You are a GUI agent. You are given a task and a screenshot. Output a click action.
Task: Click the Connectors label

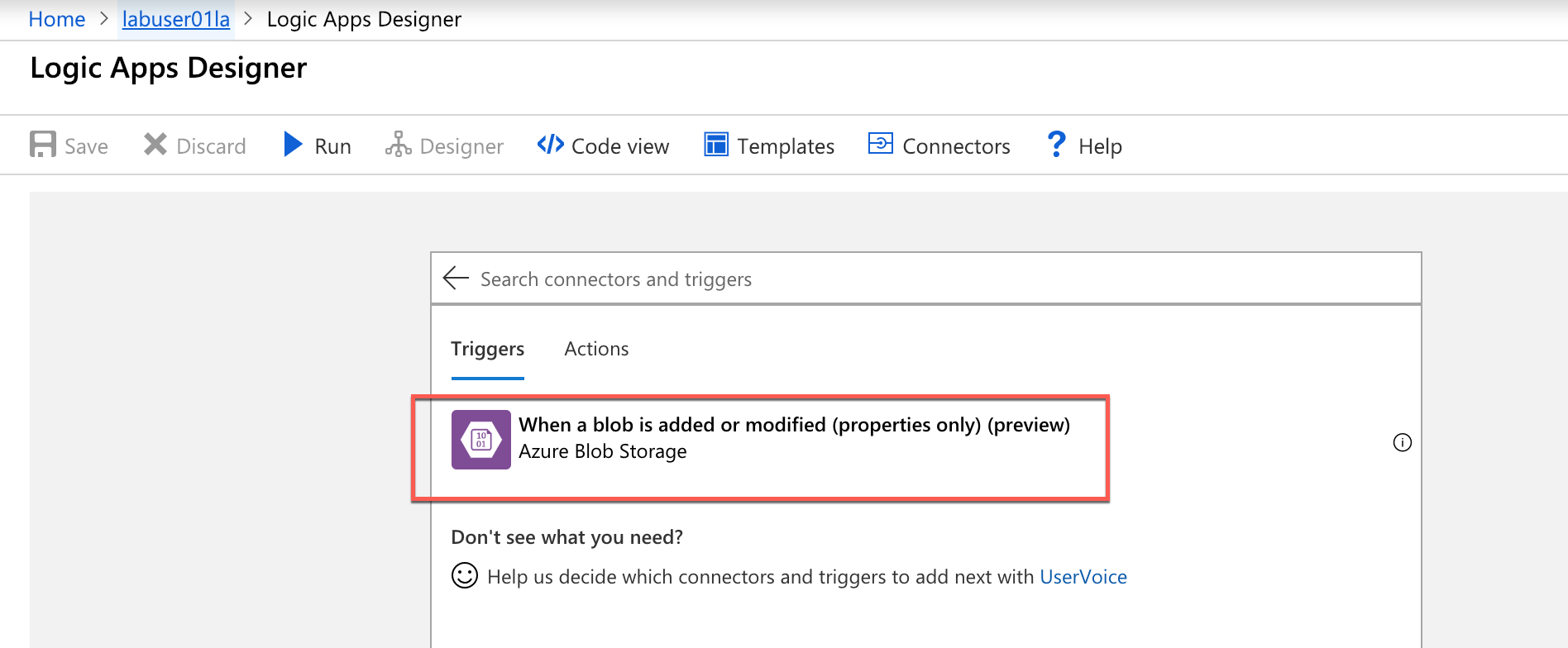coord(956,146)
